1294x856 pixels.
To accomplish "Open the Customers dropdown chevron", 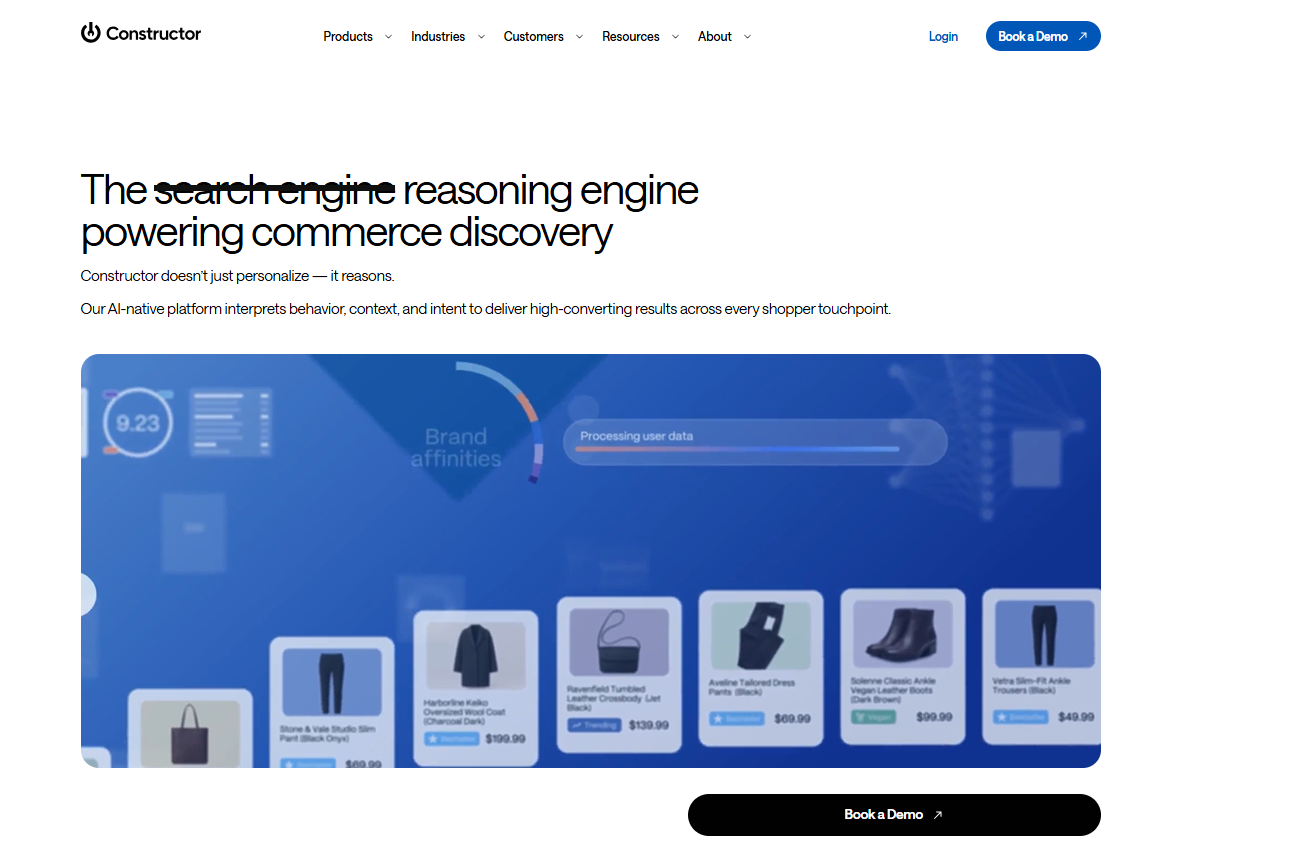I will [579, 37].
